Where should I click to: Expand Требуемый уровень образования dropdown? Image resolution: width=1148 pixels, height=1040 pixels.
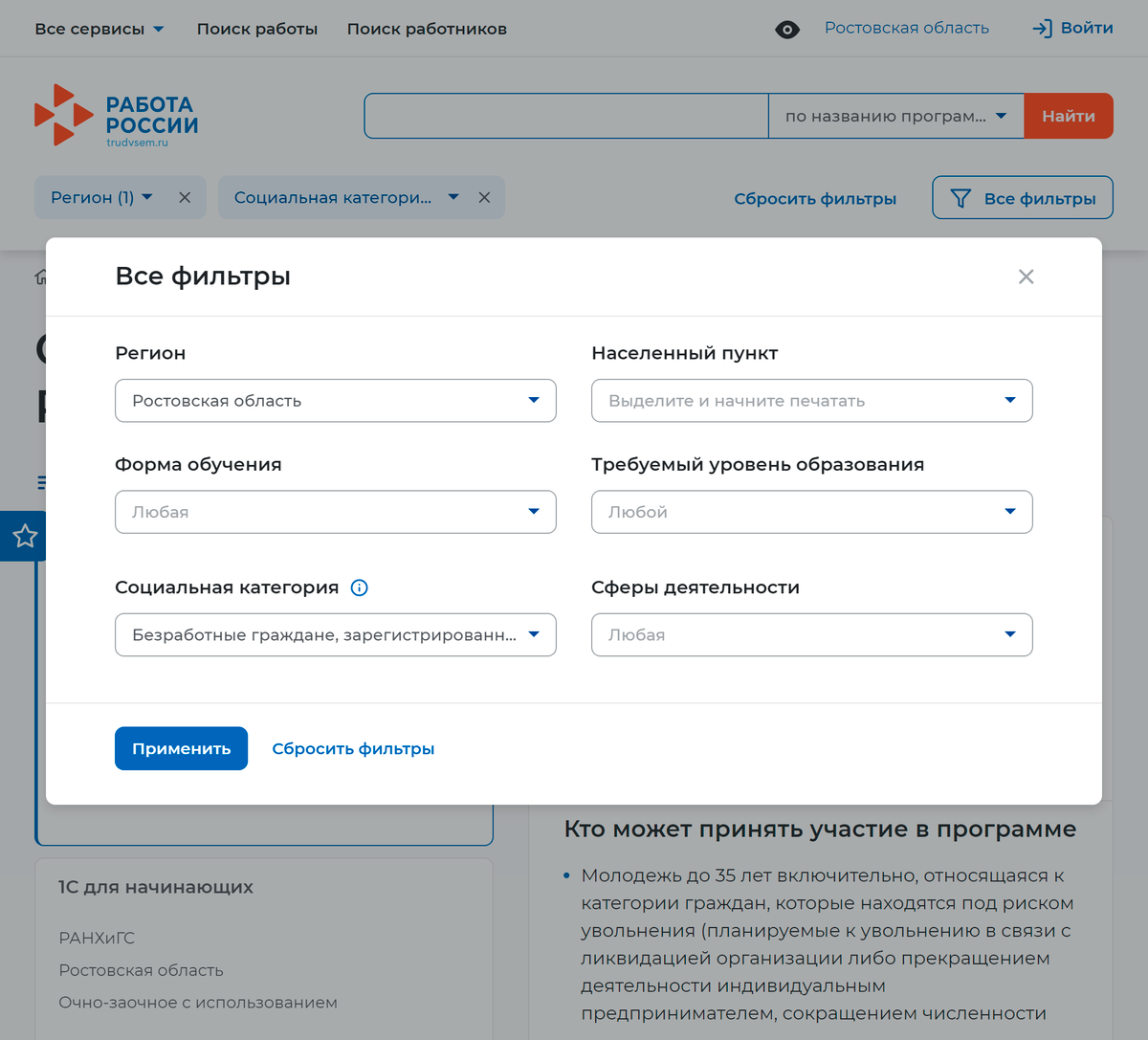point(811,512)
